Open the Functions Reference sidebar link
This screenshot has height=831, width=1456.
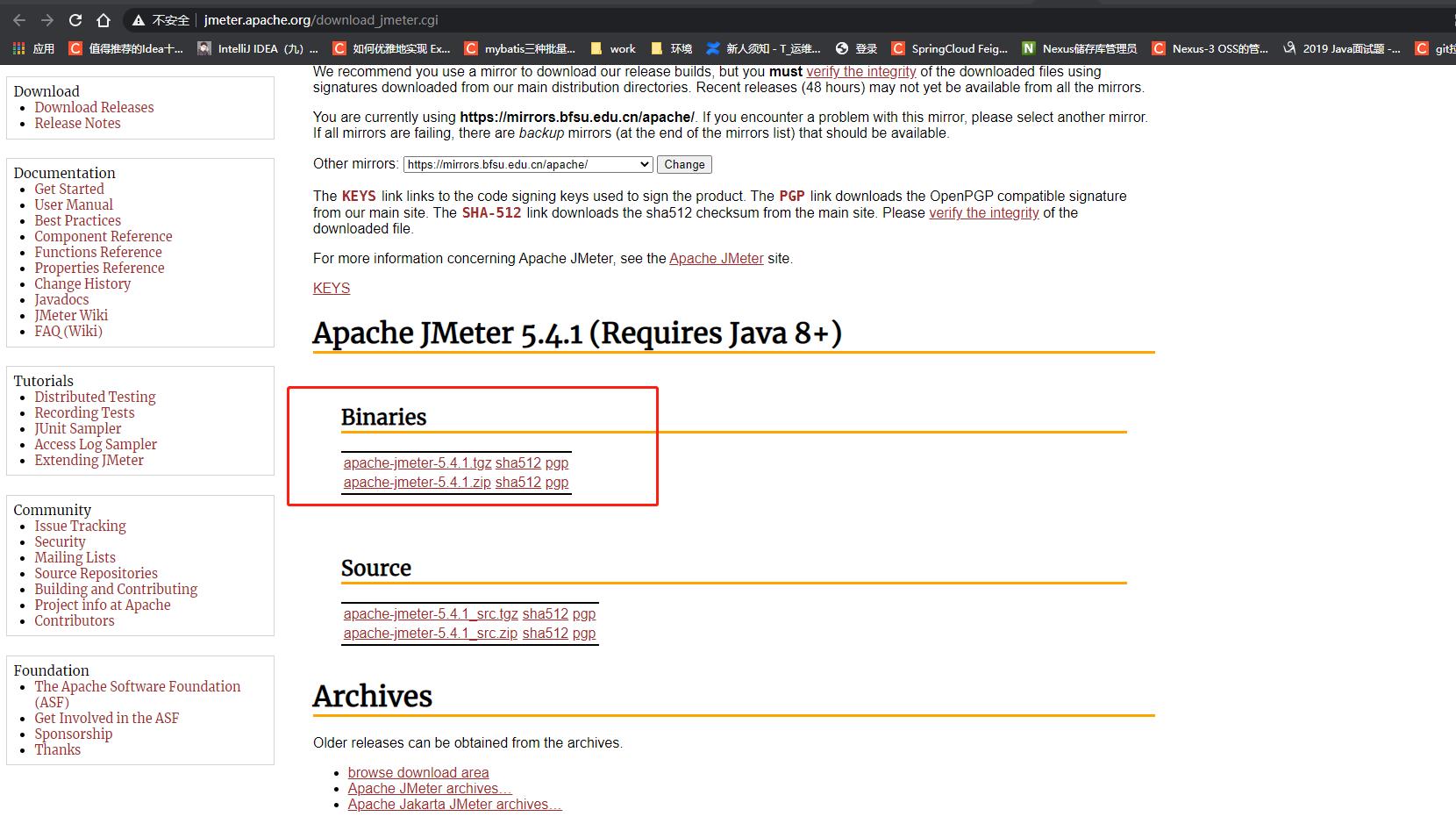98,252
